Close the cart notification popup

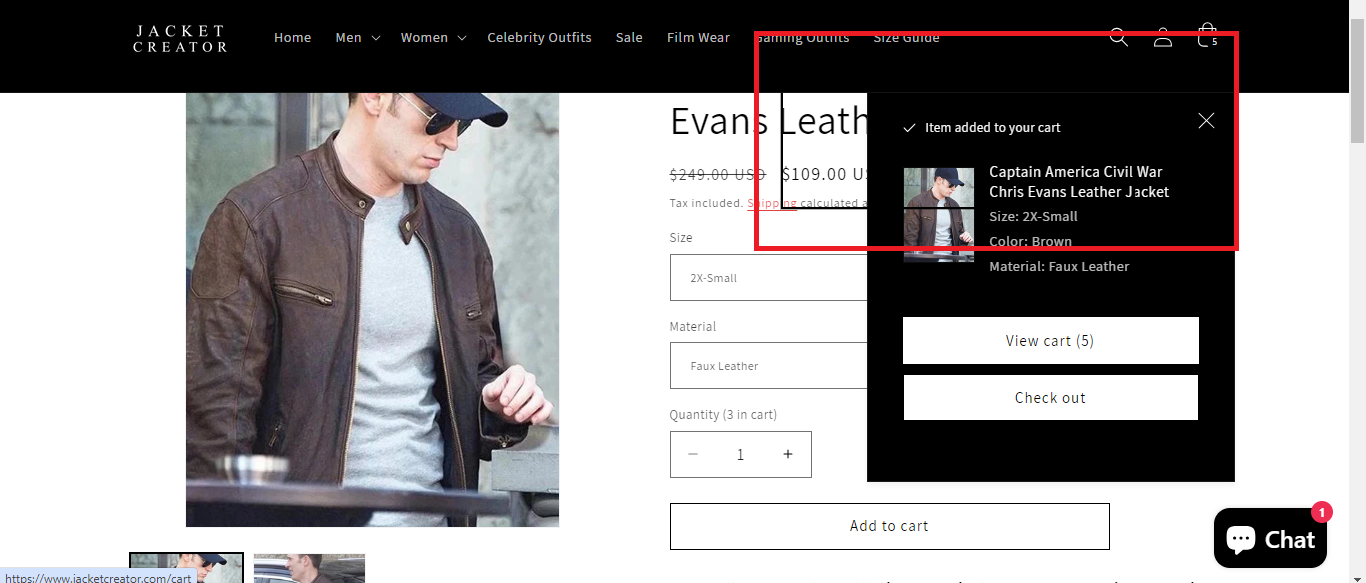[x=1206, y=120]
